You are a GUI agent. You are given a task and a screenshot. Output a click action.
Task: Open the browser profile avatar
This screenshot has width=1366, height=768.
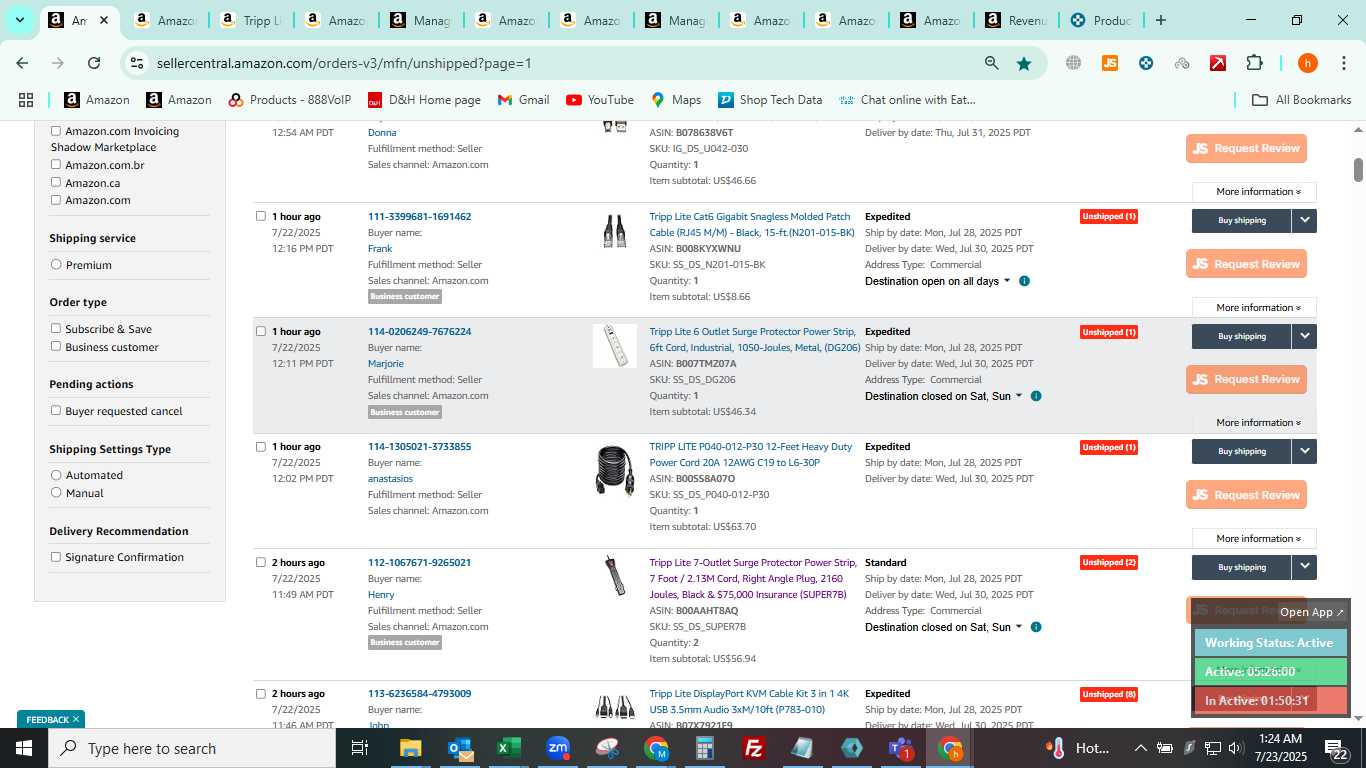click(x=1307, y=63)
